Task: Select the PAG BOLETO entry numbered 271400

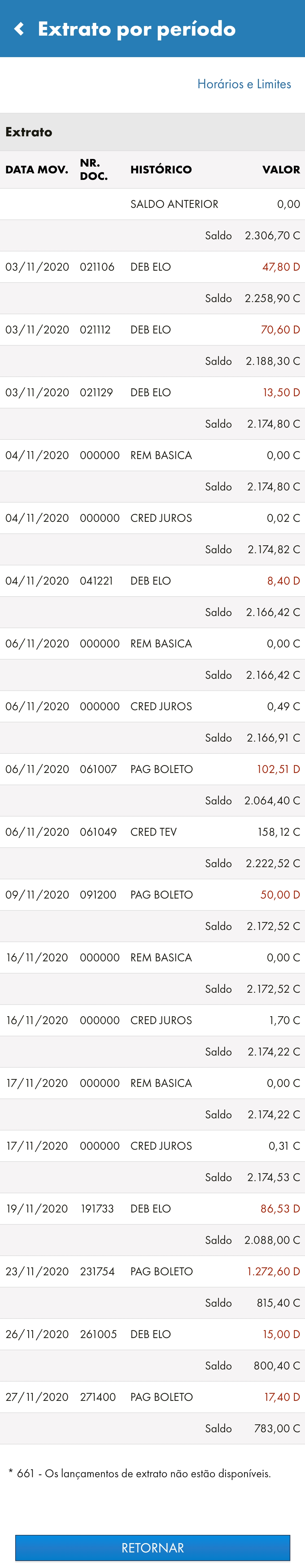Action: pos(152,1396)
